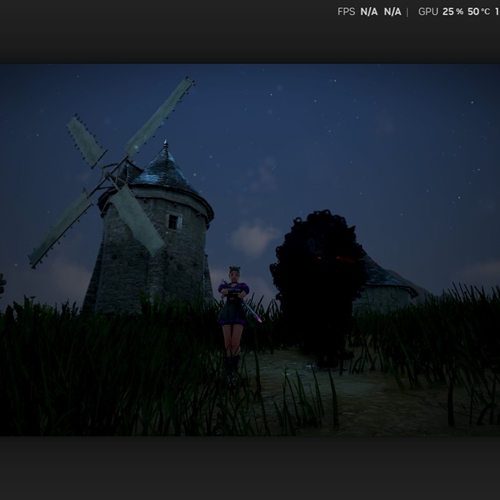Click the uppermost windmill sail blade

coord(159,117)
